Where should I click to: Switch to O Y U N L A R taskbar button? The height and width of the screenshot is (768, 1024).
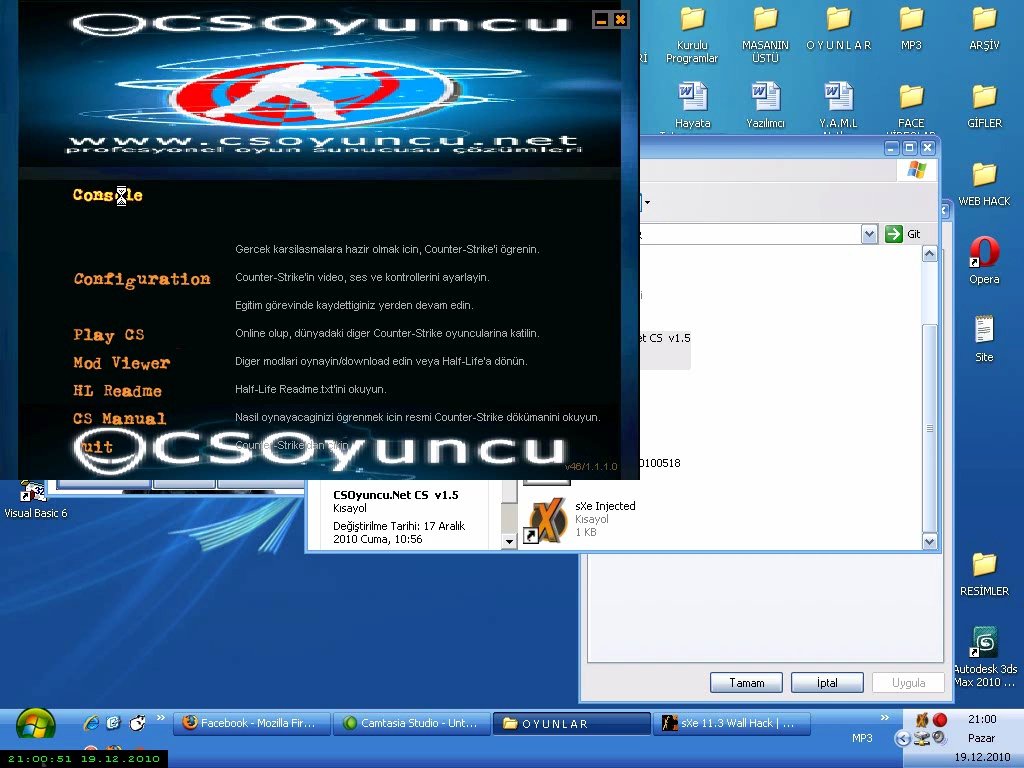point(571,724)
